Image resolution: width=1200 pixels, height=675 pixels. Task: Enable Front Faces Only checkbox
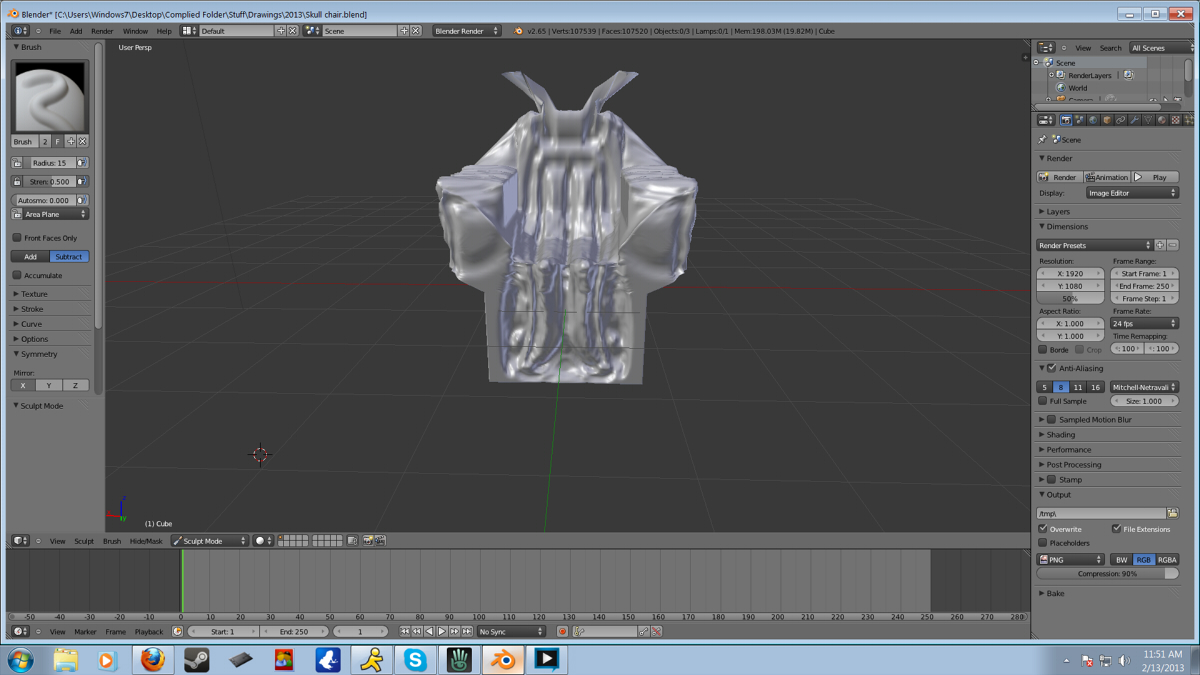click(x=17, y=238)
